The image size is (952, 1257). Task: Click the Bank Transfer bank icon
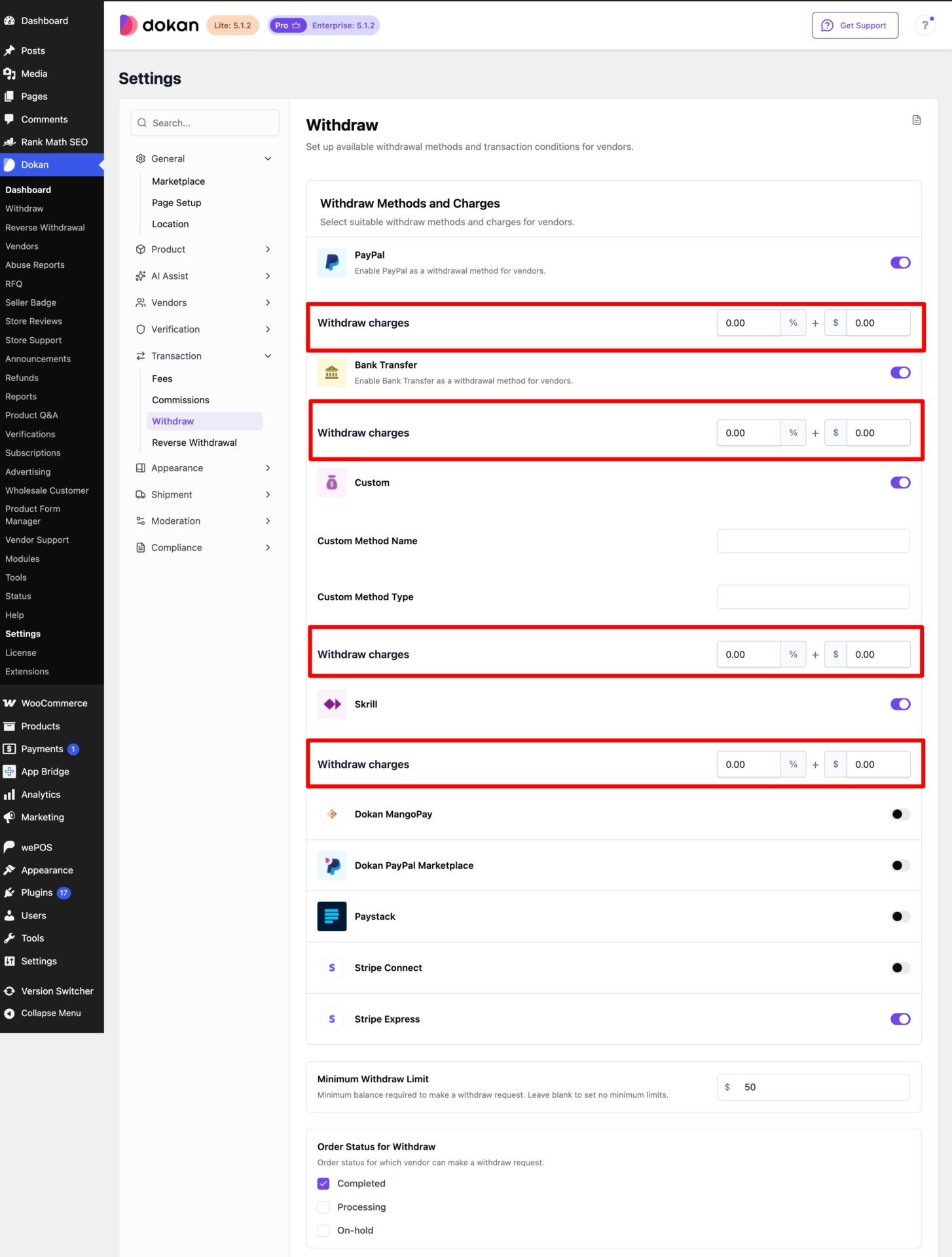[x=332, y=373]
